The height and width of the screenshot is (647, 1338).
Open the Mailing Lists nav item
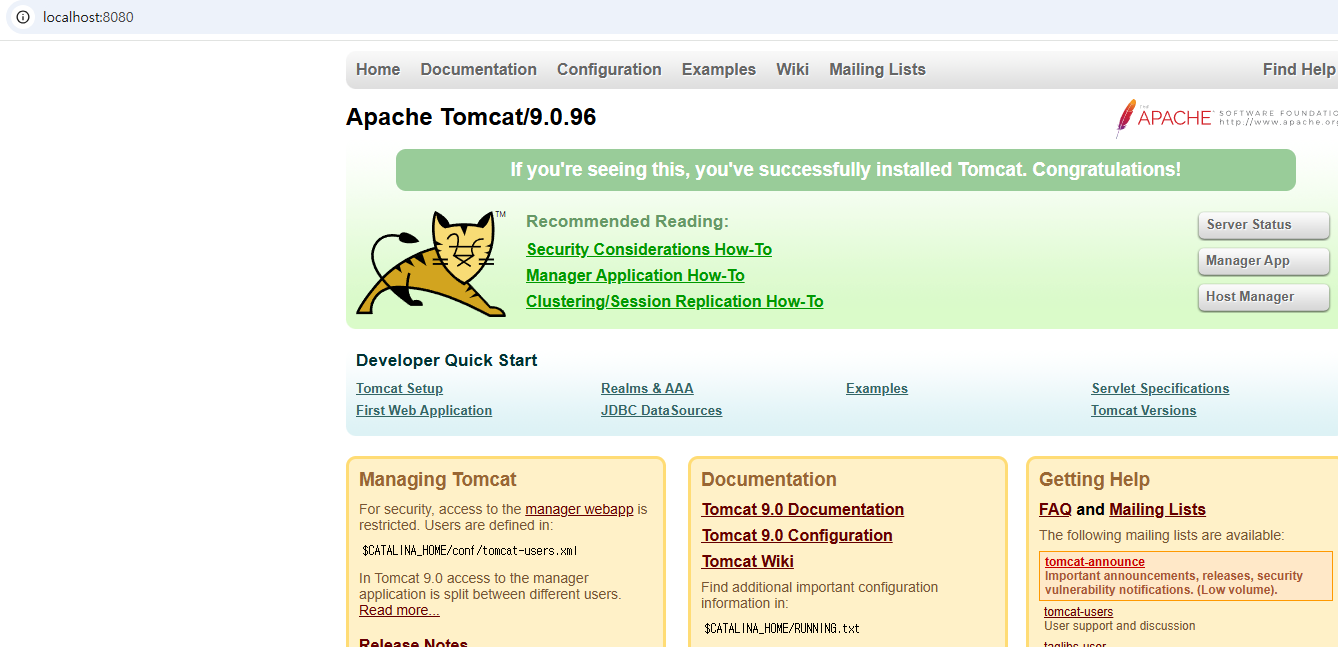(x=877, y=69)
